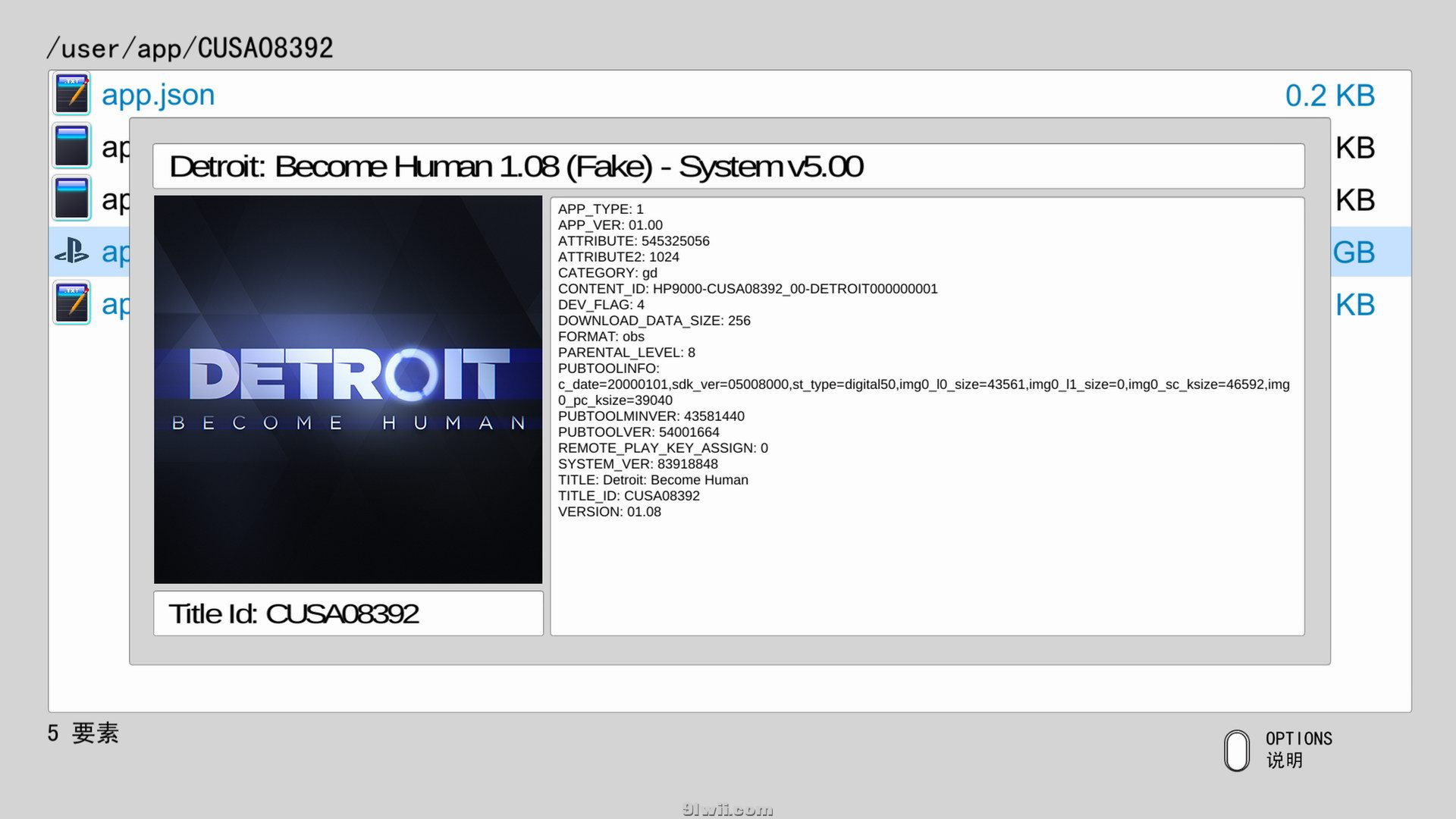Click the REMOTE_PLAY_KEY_ASSIGN: 0 line
This screenshot has height=819, width=1456.
click(663, 448)
